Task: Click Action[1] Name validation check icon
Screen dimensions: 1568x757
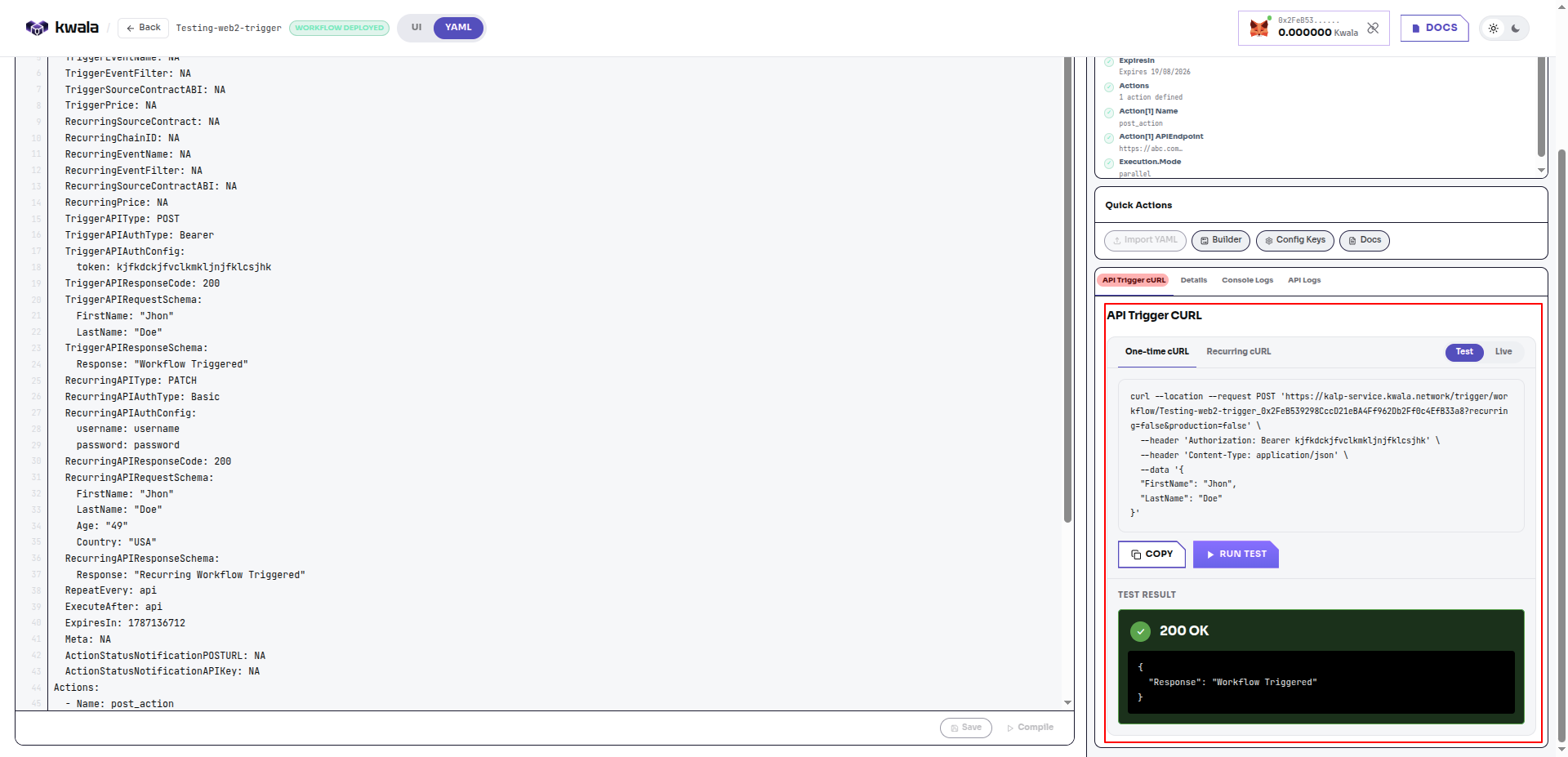Action: tap(1109, 114)
